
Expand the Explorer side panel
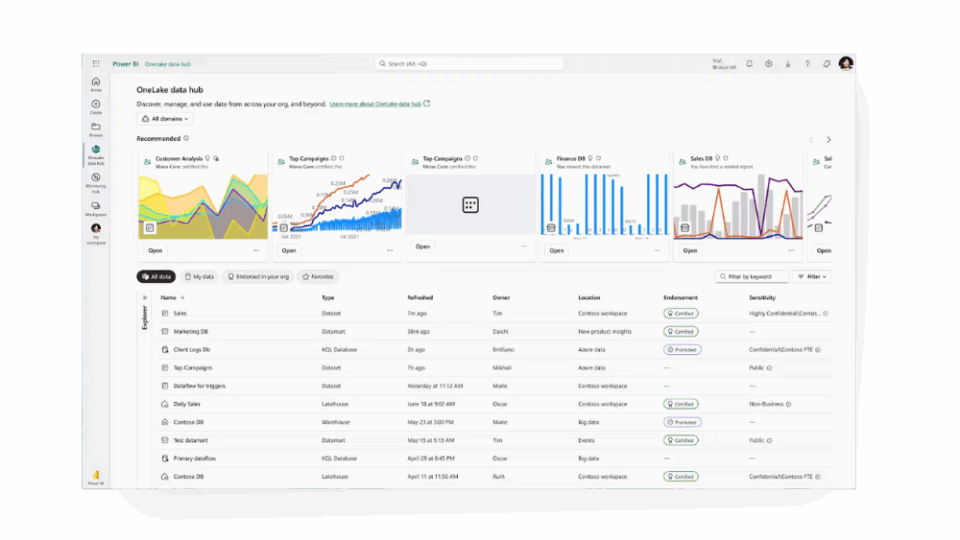[144, 297]
